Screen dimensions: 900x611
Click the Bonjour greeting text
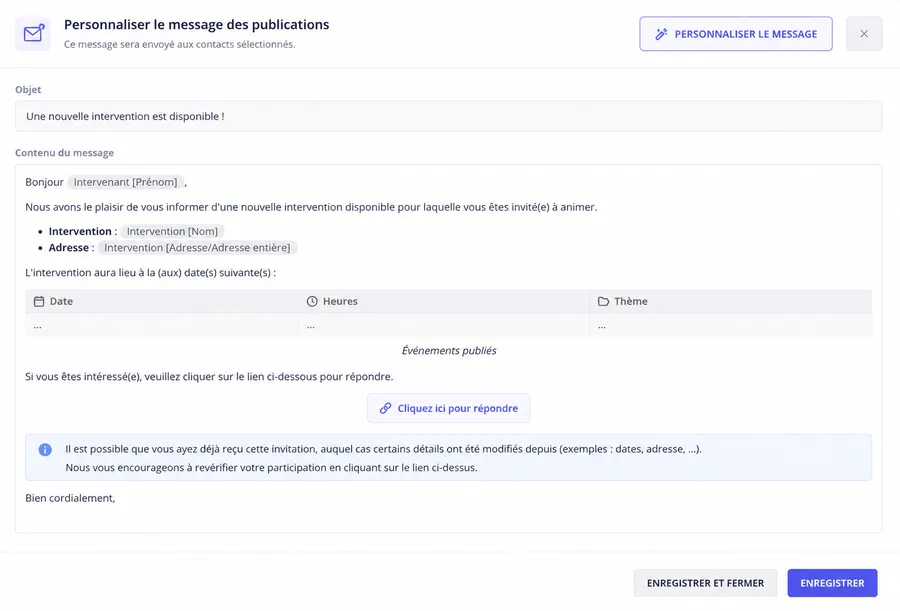pyautogui.click(x=44, y=182)
